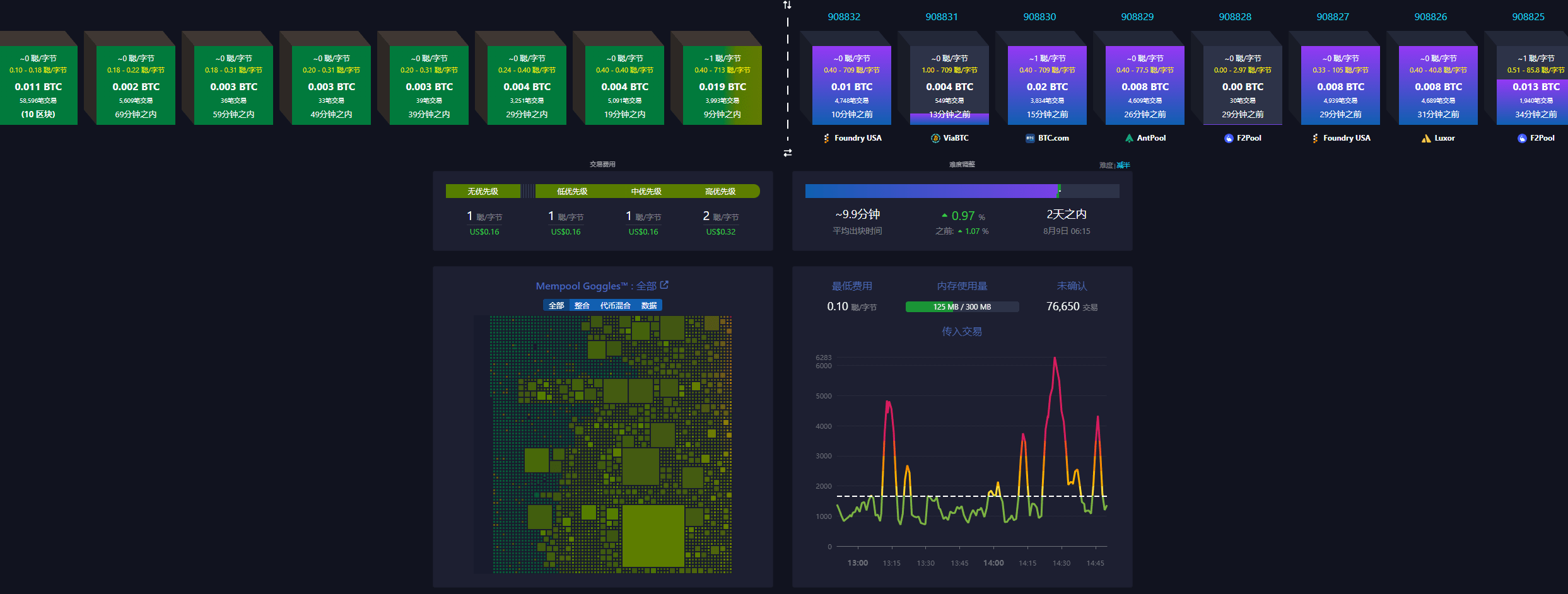The width and height of the screenshot is (1568, 594).
Task: Open the stacked pending block labeled (10 区块)
Action: [38, 85]
